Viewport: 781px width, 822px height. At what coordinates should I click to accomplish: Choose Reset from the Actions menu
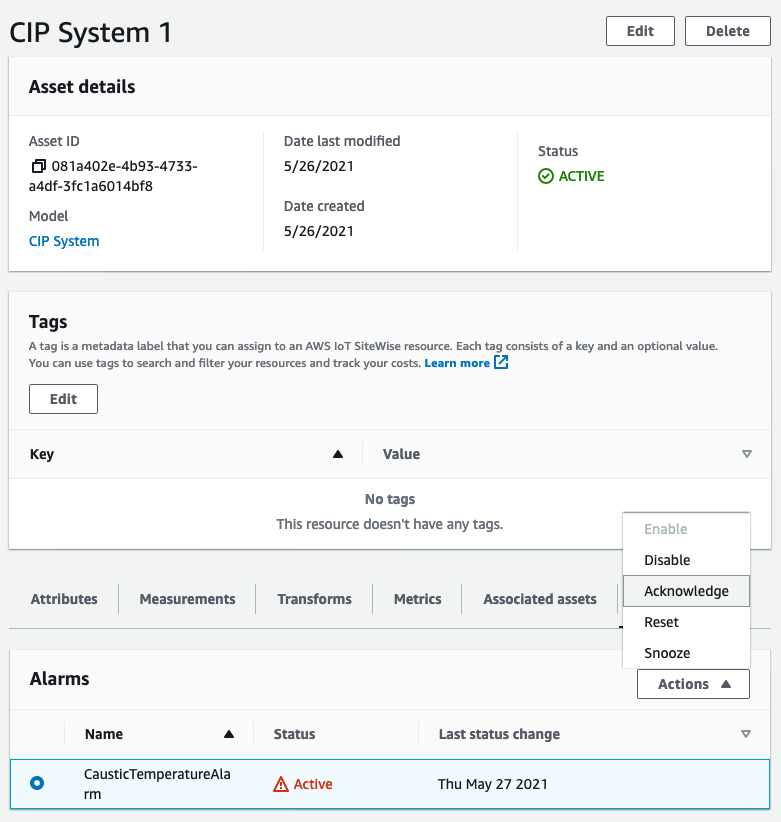(687, 622)
